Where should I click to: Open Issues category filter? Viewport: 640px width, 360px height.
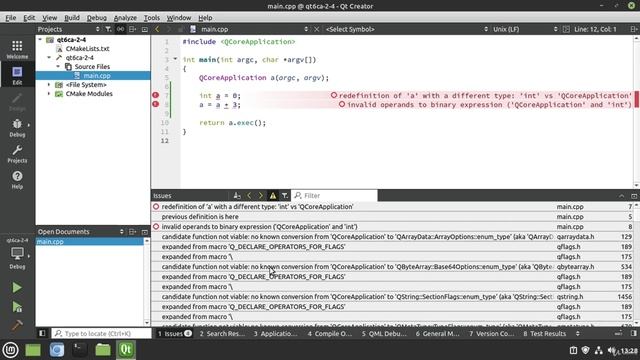click(284, 196)
